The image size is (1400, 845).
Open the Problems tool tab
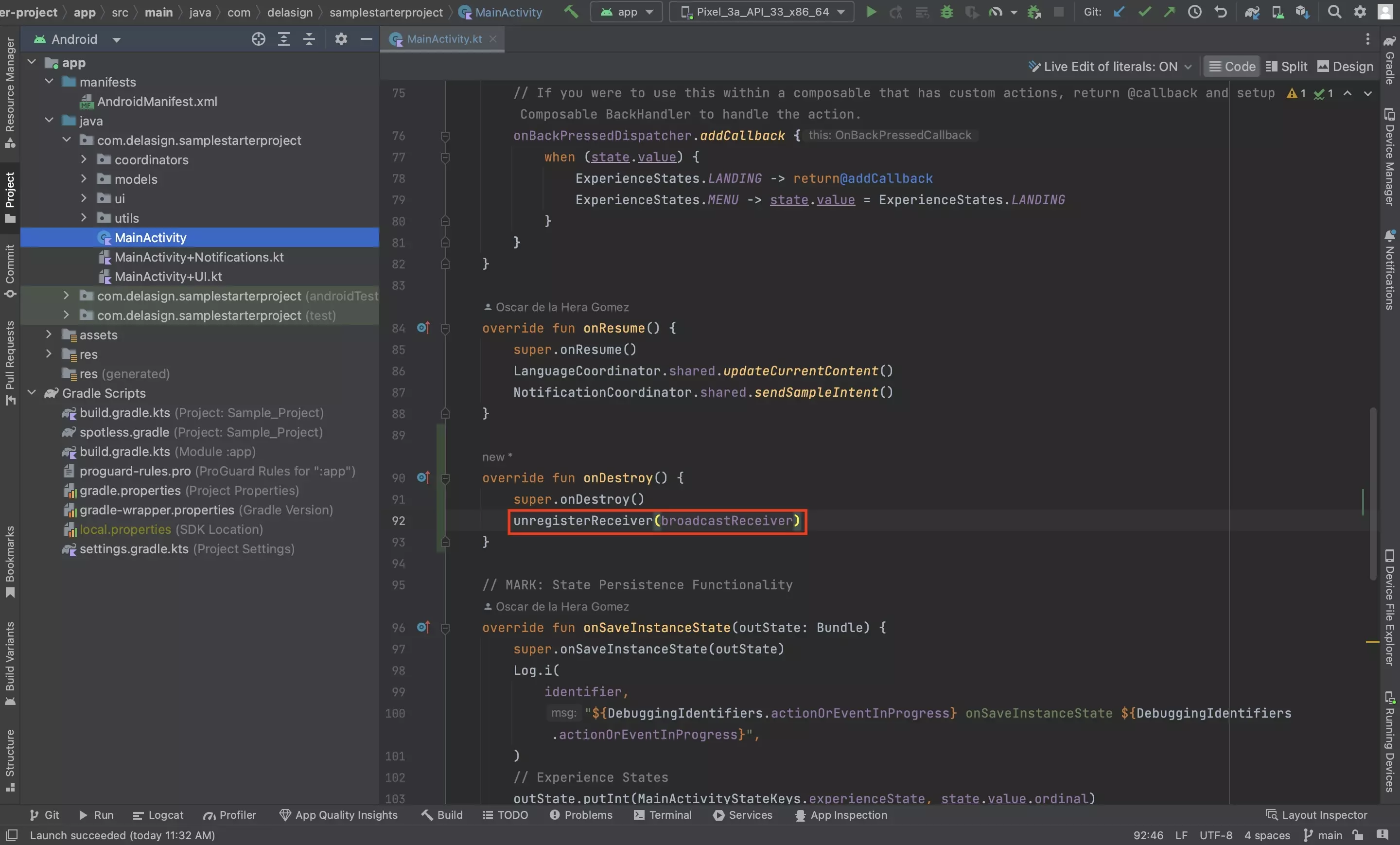[x=581, y=815]
